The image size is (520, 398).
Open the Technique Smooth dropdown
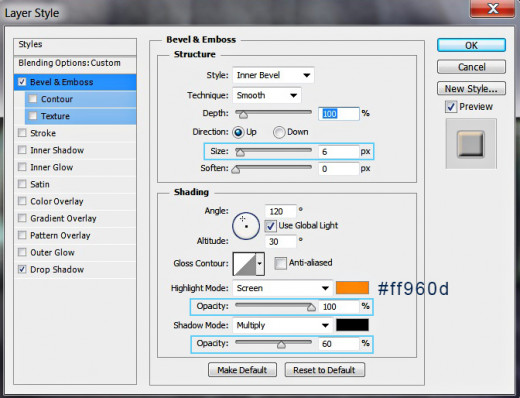click(x=267, y=95)
